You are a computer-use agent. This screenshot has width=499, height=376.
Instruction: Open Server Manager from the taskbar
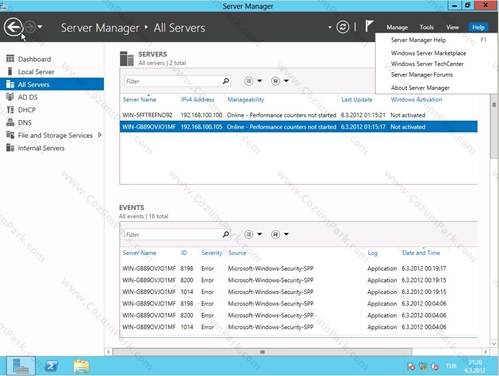tap(21, 366)
